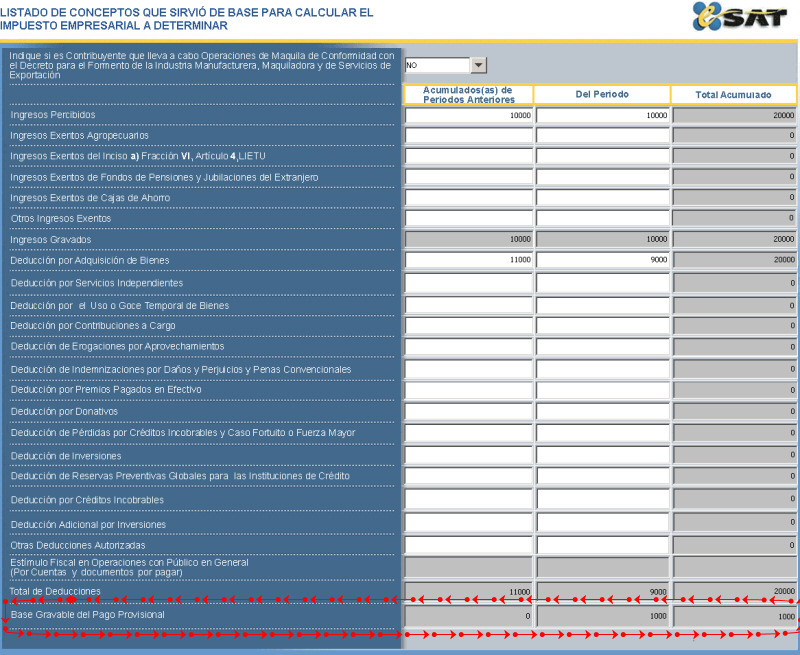Click Fondos de Pensiones y Jubilaciones Periodos Anteriores field
The height and width of the screenshot is (655, 800).
click(469, 177)
